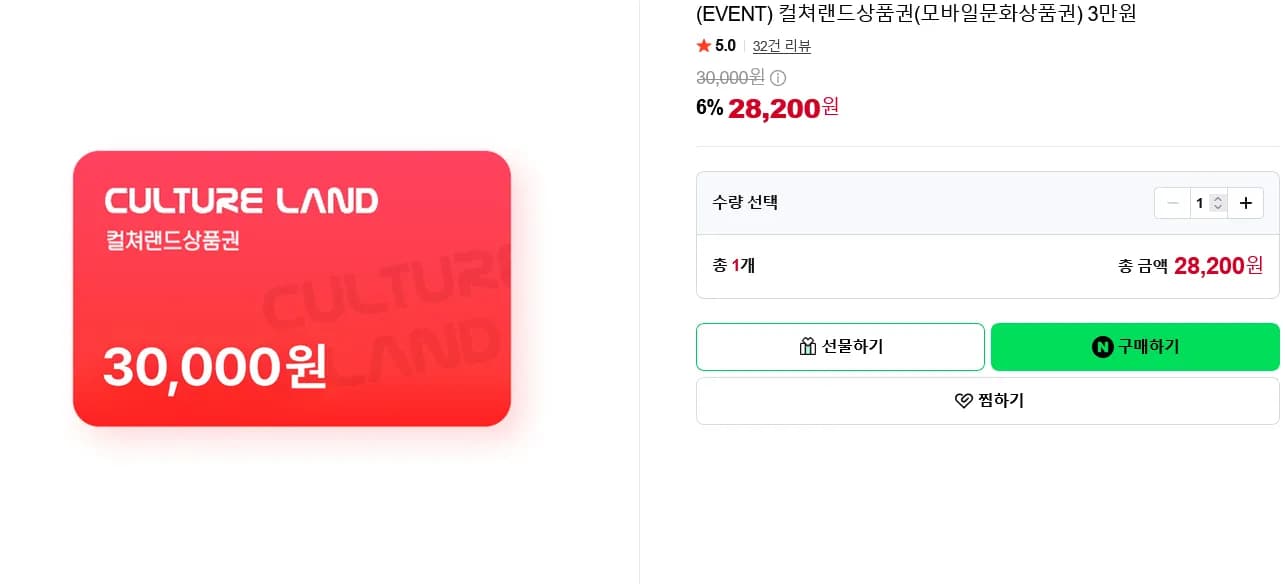Increase quantity with the plus button
This screenshot has width=1285, height=584.
(x=1245, y=203)
